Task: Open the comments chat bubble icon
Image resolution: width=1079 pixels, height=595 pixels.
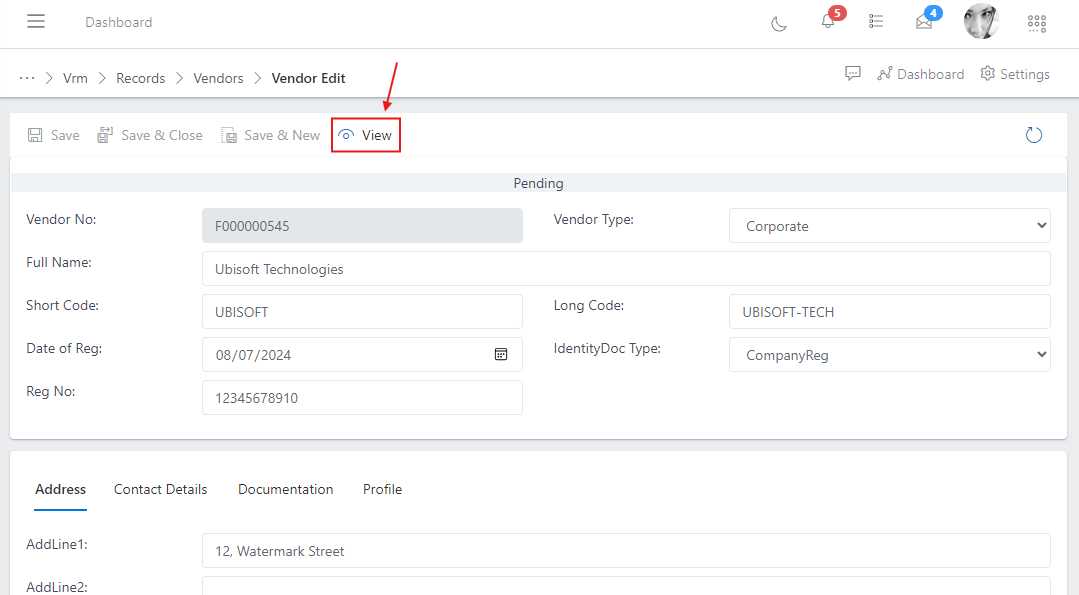Action: [x=853, y=73]
